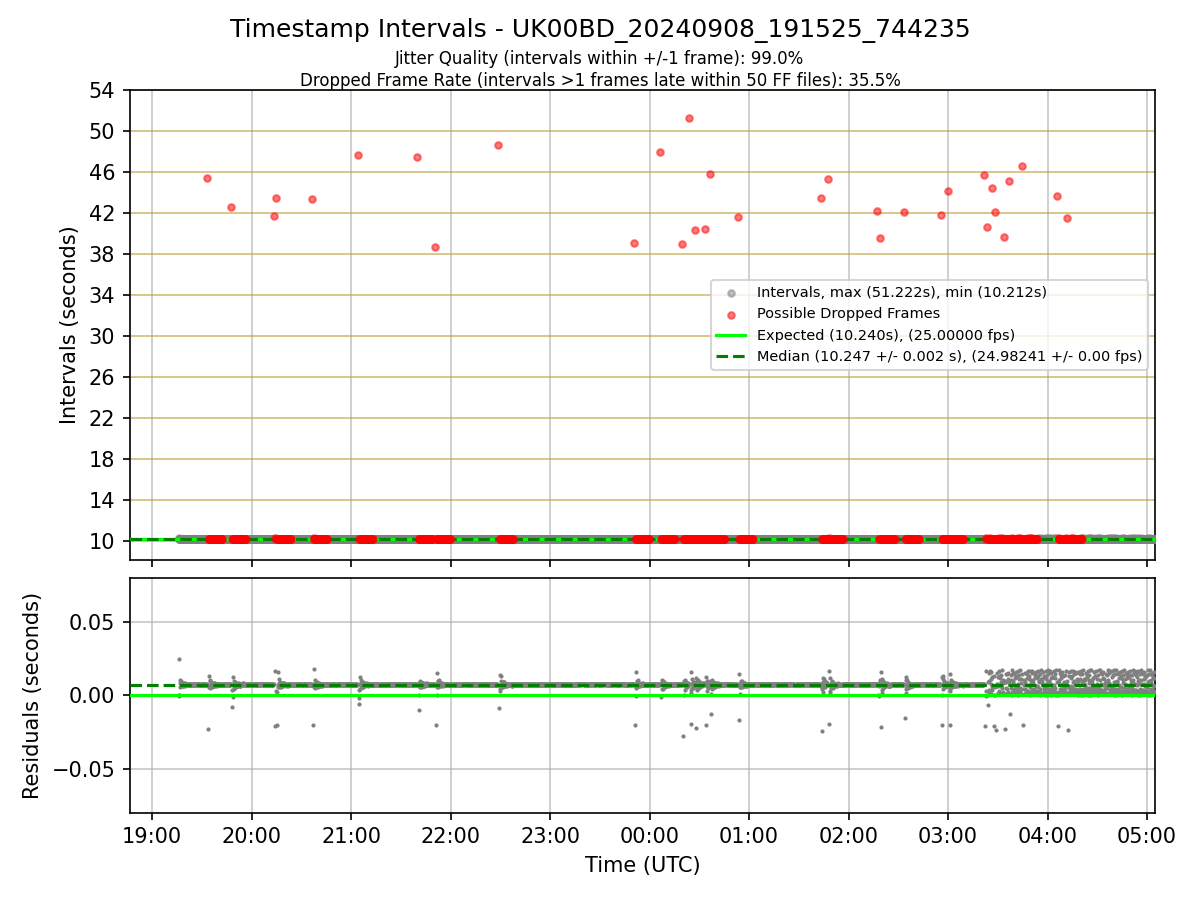Click the 'Time (UTC)' x-axis label
This screenshot has height=900, width=1200.
coord(642,865)
